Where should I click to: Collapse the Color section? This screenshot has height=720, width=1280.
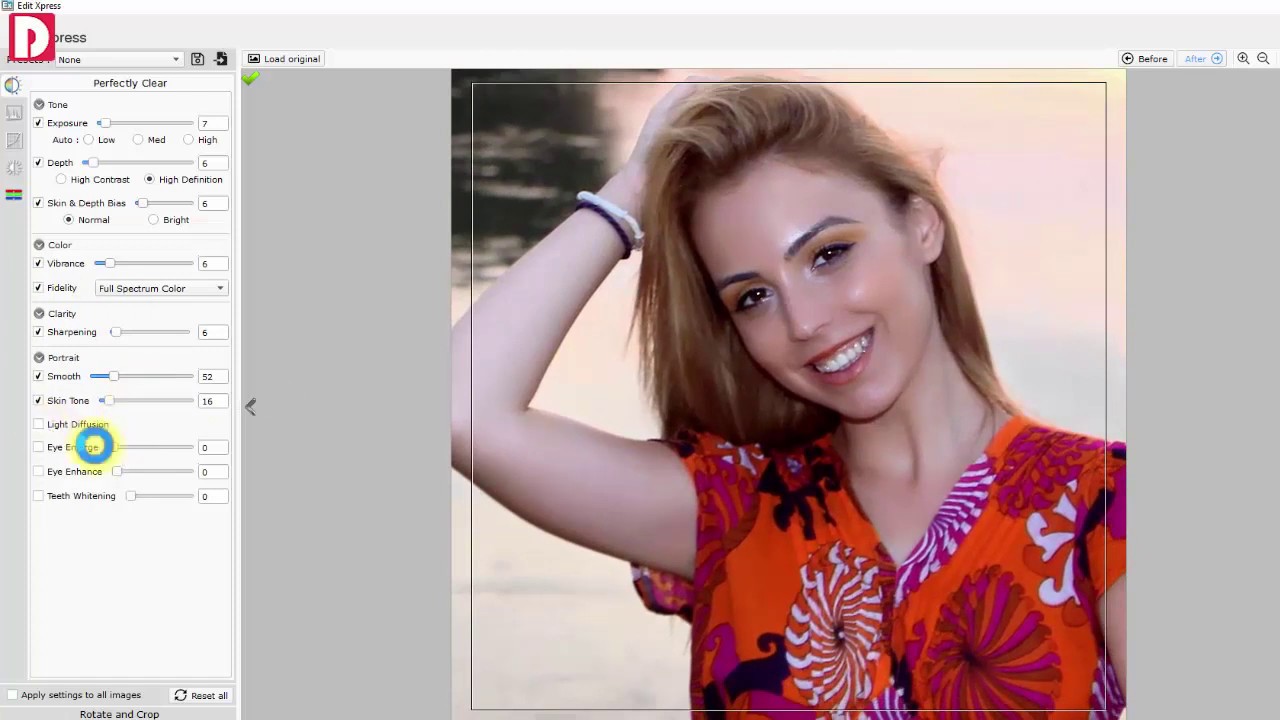(39, 245)
